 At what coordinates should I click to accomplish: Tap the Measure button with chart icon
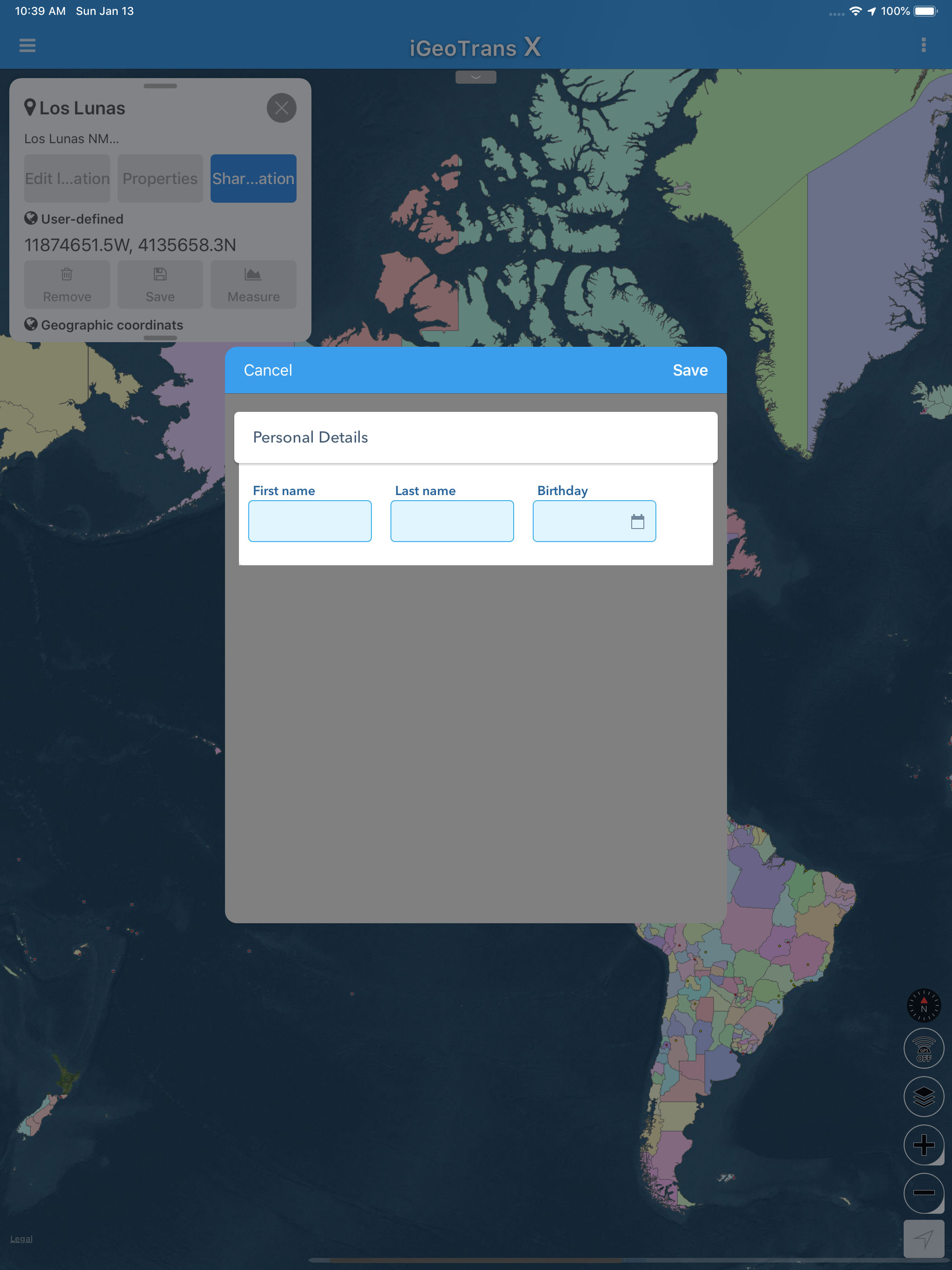point(253,285)
